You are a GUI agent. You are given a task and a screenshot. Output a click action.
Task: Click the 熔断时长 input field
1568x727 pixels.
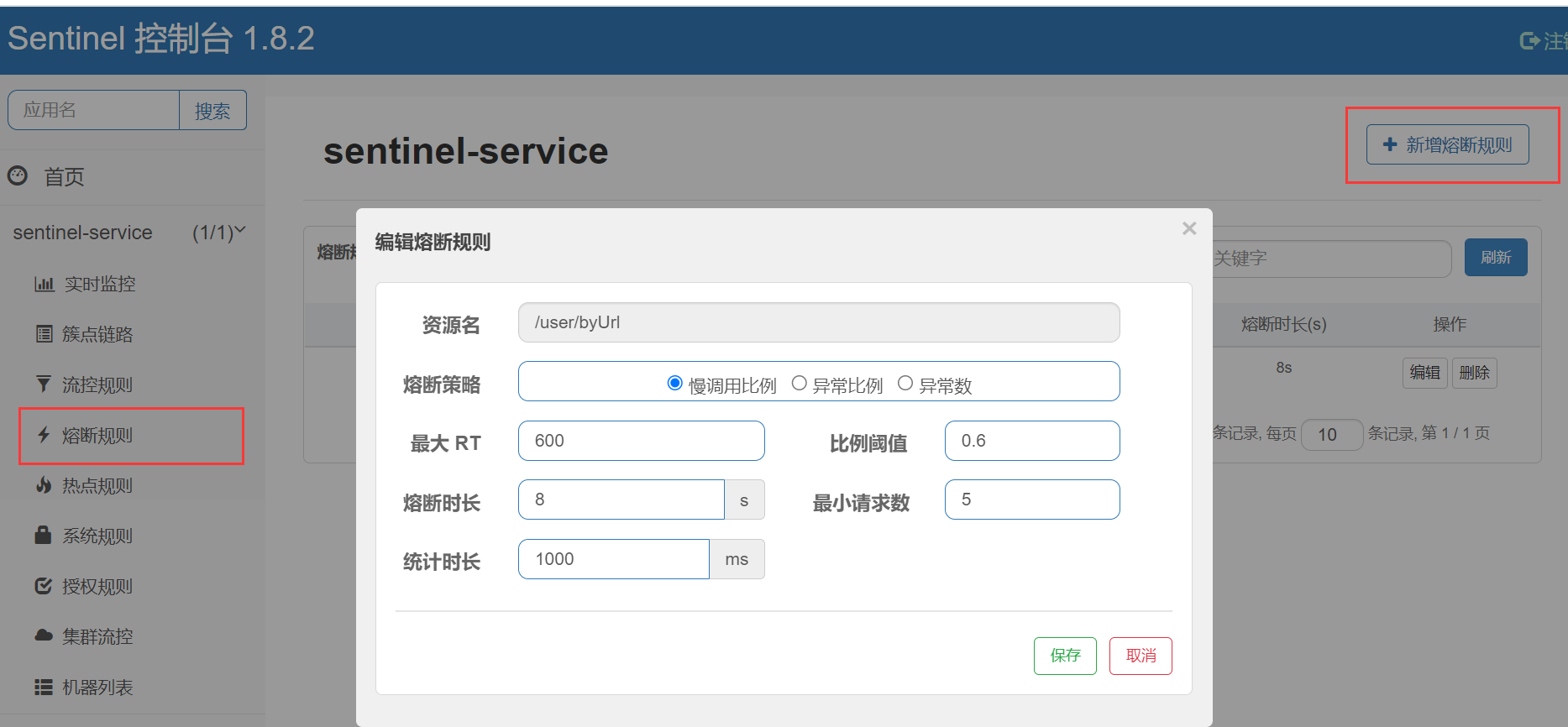(x=621, y=499)
